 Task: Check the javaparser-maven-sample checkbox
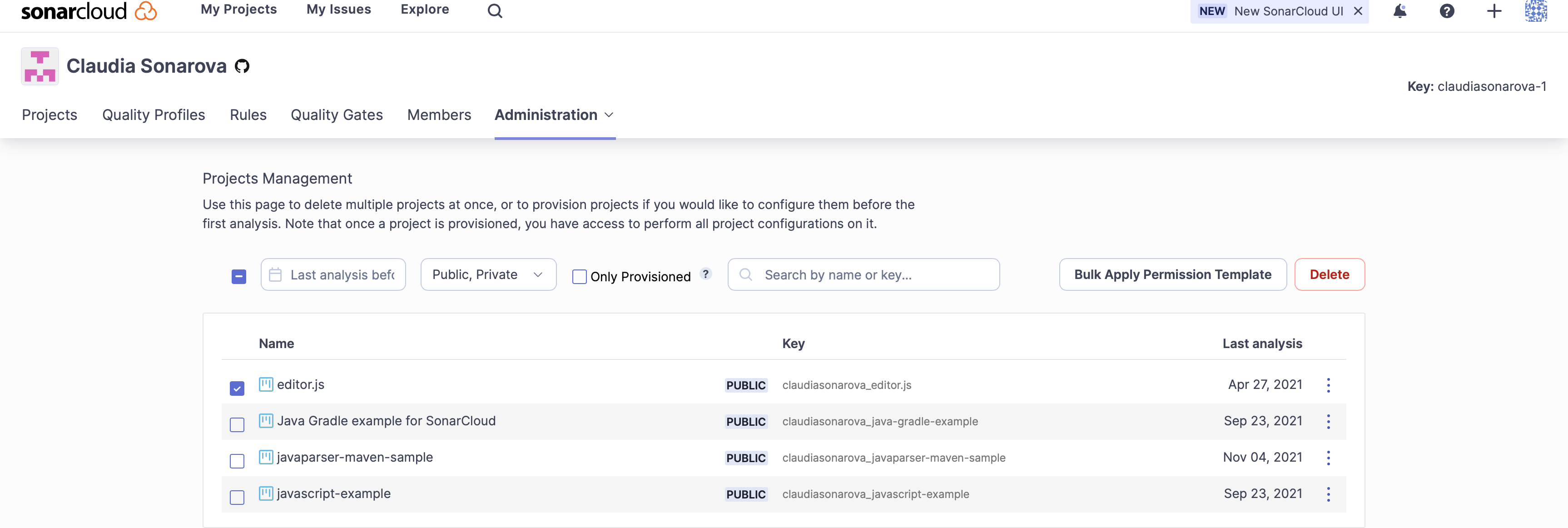point(237,461)
